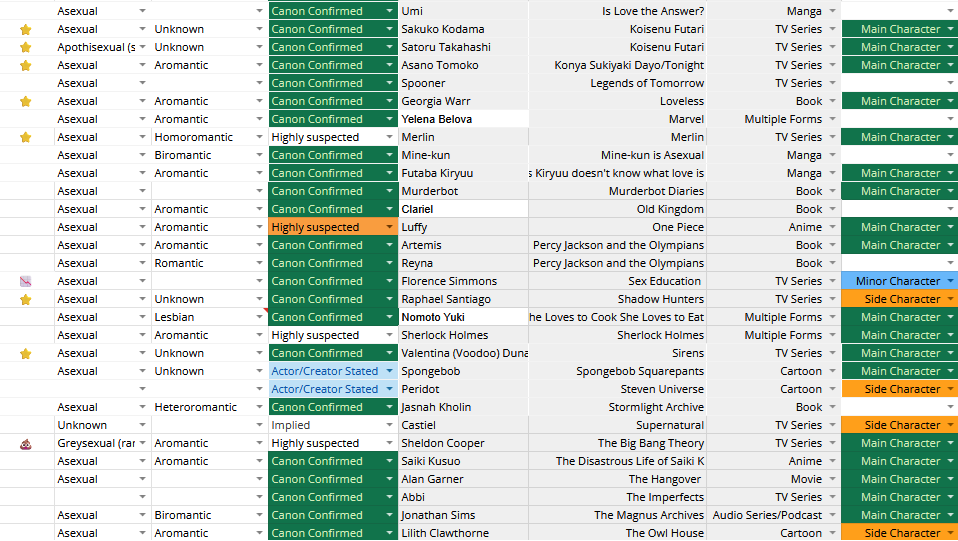
Task: Open Spongebob's Actor/Creator Stated dropdown arrow
Action: [389, 372]
